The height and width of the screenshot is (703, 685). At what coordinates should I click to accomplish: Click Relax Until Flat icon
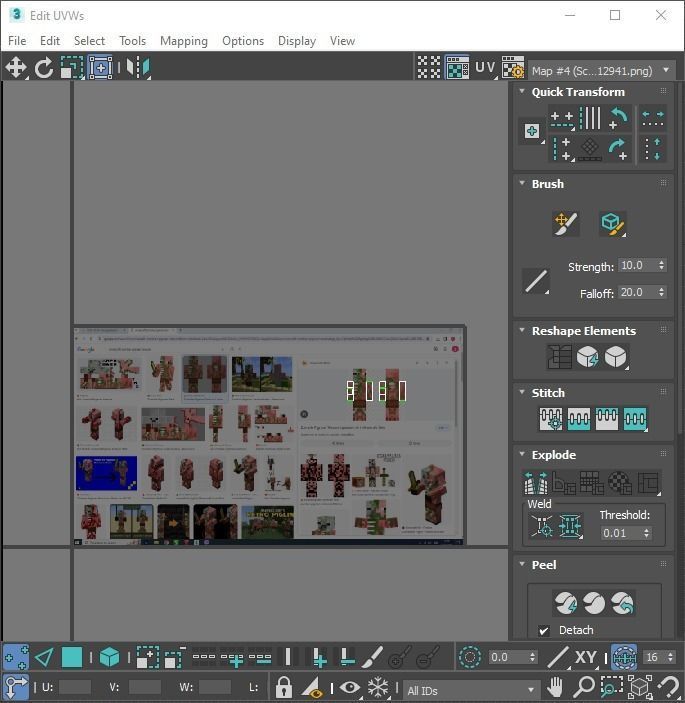pos(587,357)
